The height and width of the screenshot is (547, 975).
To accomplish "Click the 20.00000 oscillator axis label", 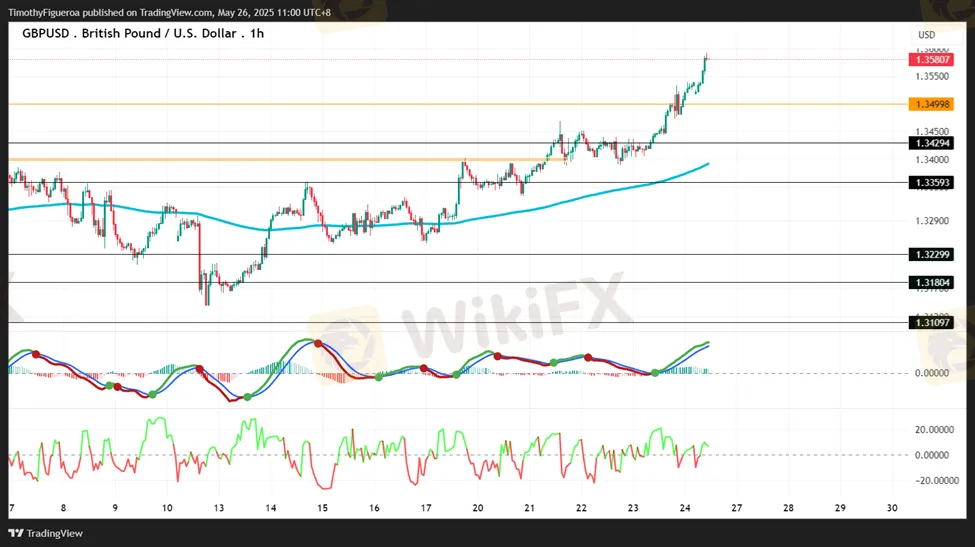I will 934,431.
